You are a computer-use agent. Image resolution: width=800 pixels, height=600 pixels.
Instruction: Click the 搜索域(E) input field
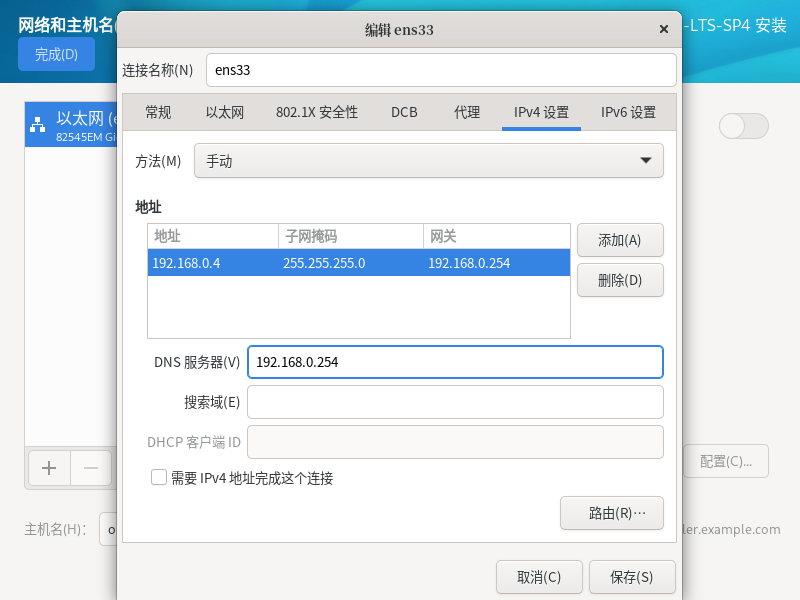click(x=455, y=402)
